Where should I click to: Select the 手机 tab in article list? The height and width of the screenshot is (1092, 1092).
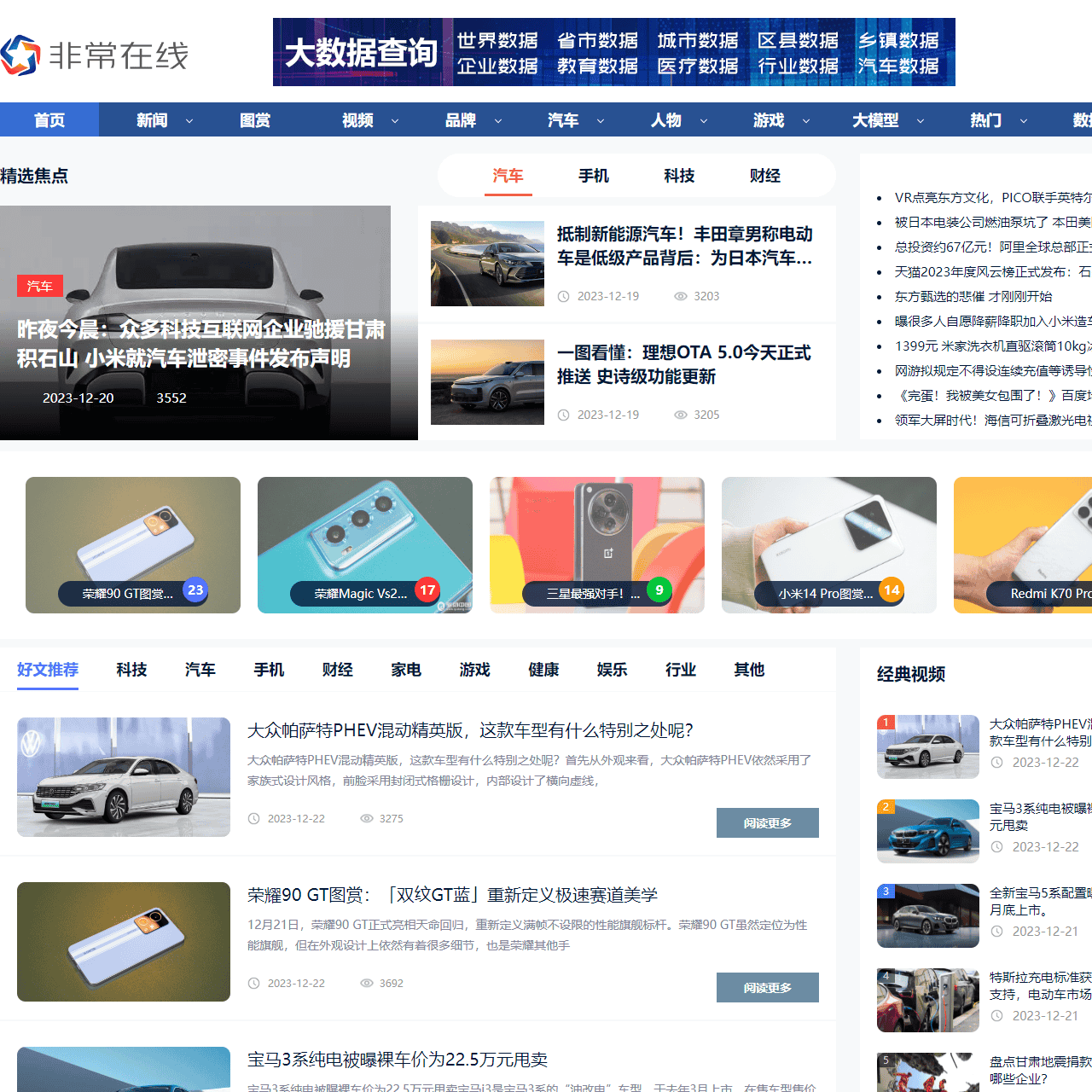click(x=269, y=670)
